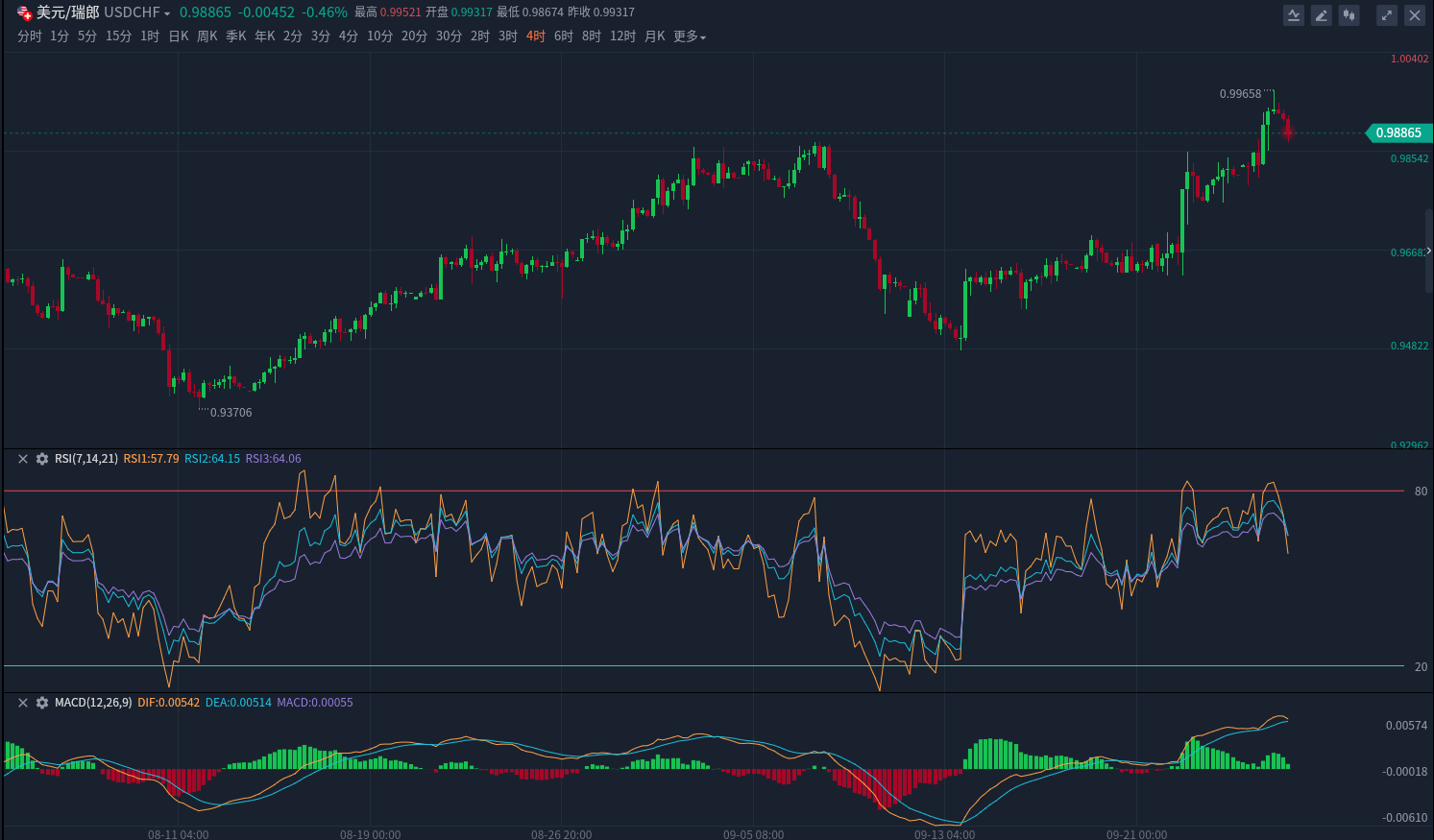Open MACD indicator settings gear
Image resolution: width=1434 pixels, height=840 pixels.
[42, 703]
